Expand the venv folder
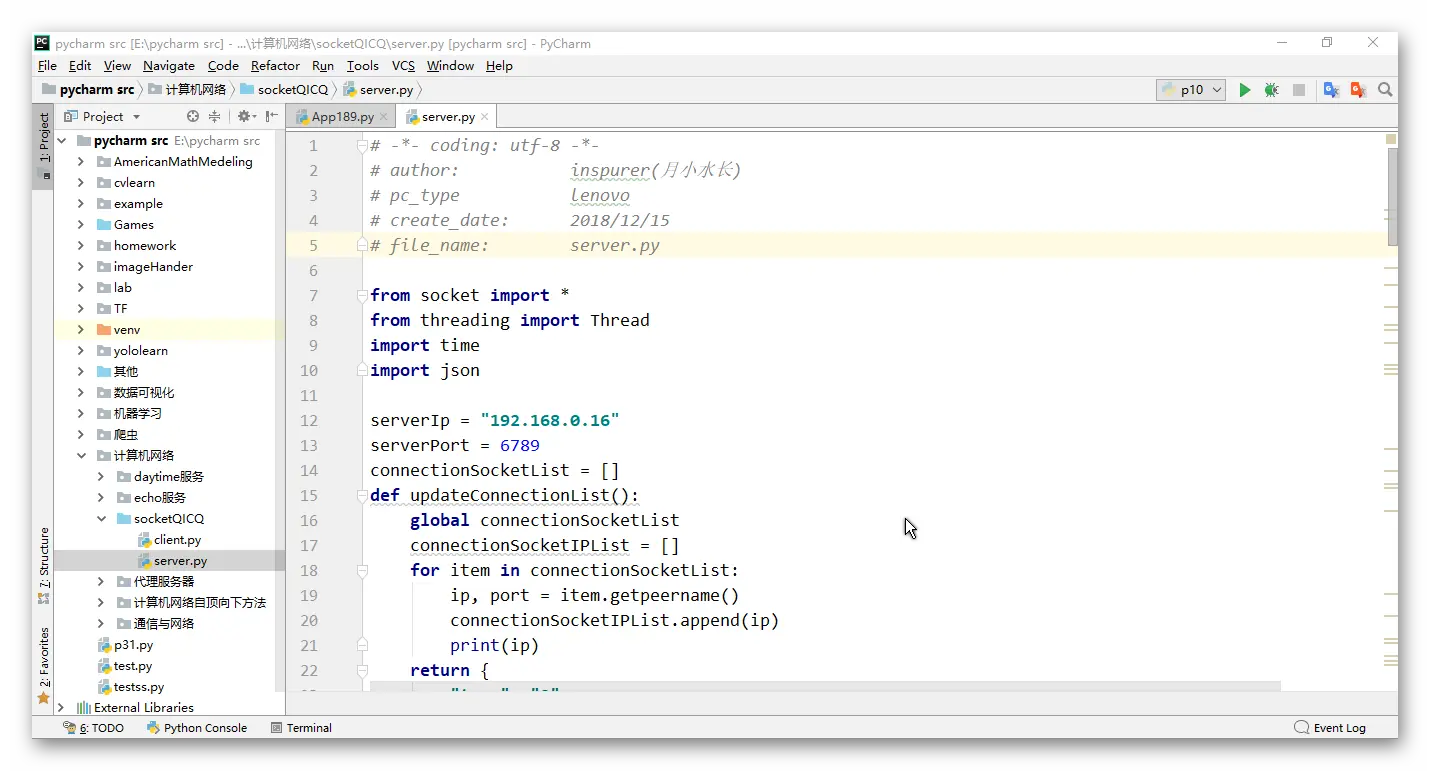 click(81, 330)
